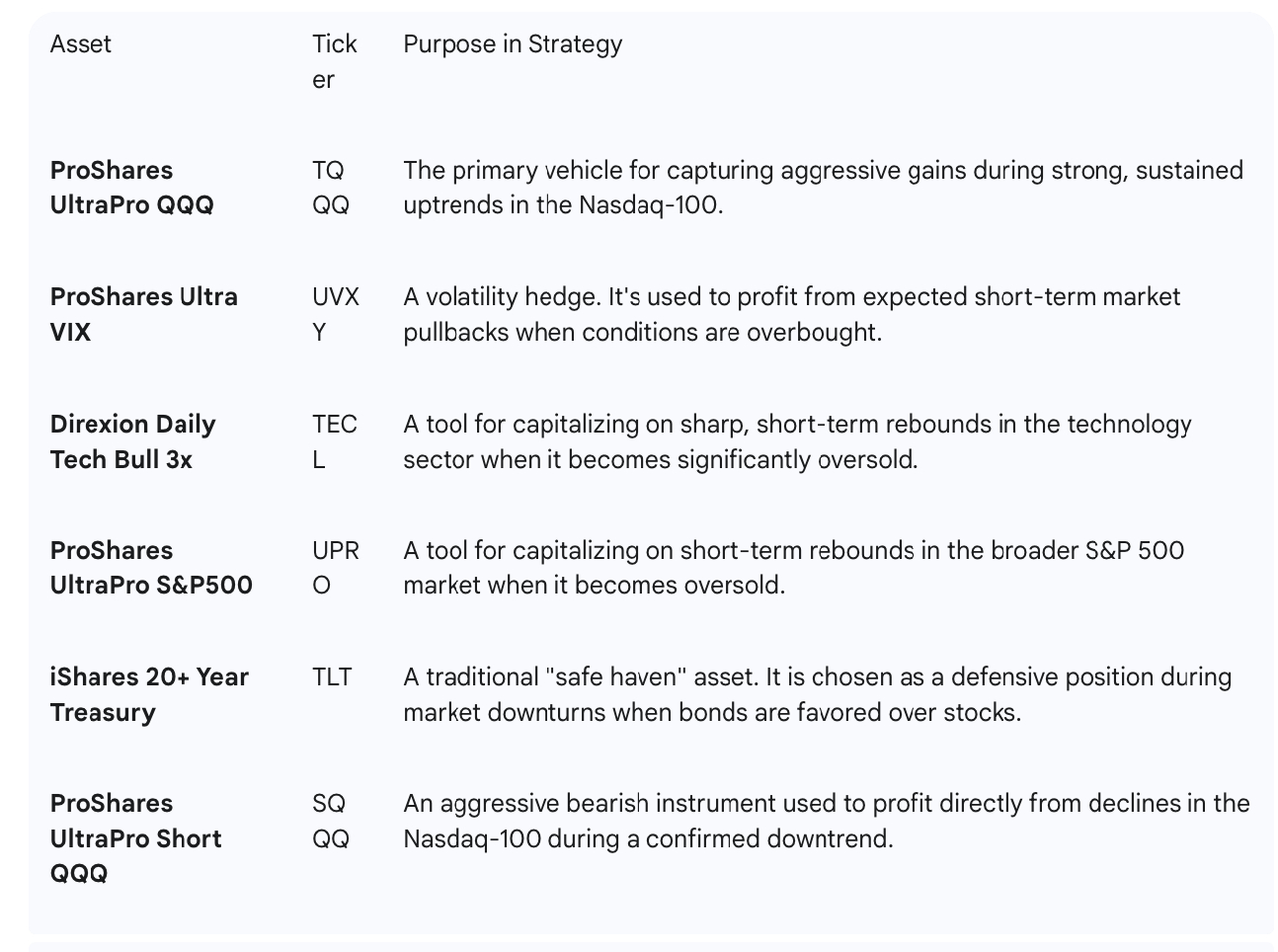This screenshot has height=952, width=1278.
Task: Click the safe haven asset description
Action: [817, 694]
